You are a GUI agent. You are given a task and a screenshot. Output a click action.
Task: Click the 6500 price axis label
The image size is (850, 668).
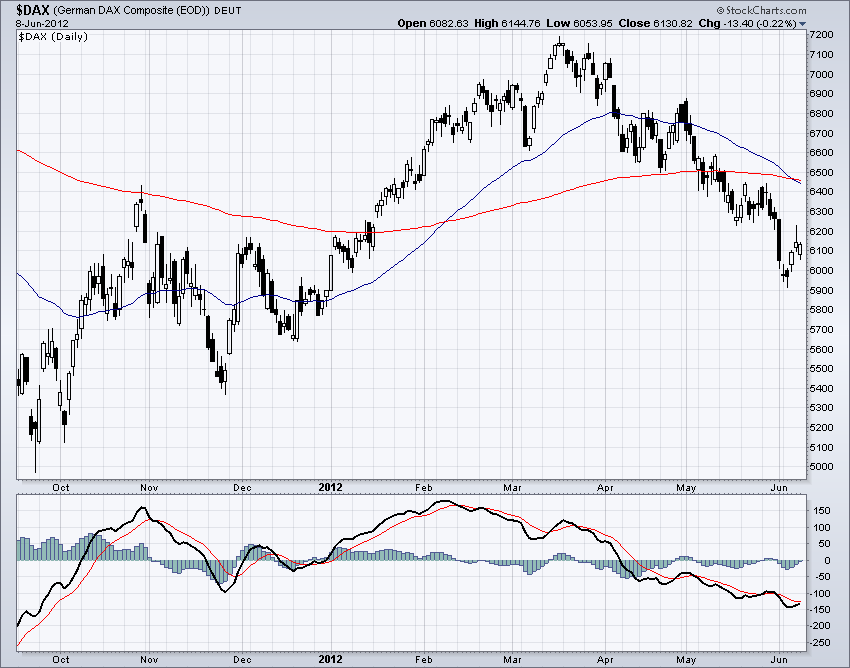(x=821, y=172)
